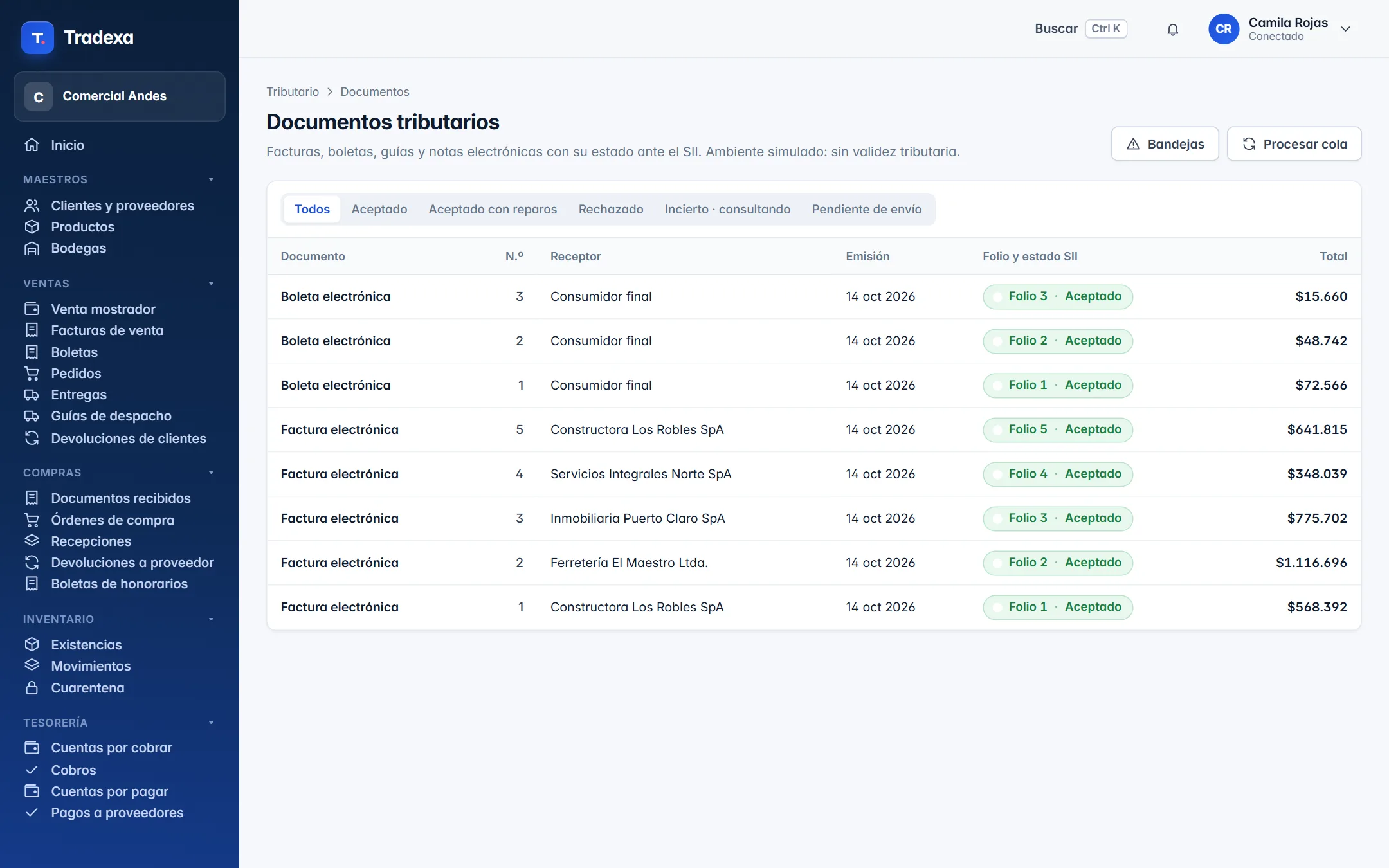Click the Venta mostrador wallet icon
Viewport: 1389px width, 868px height.
coord(32,309)
